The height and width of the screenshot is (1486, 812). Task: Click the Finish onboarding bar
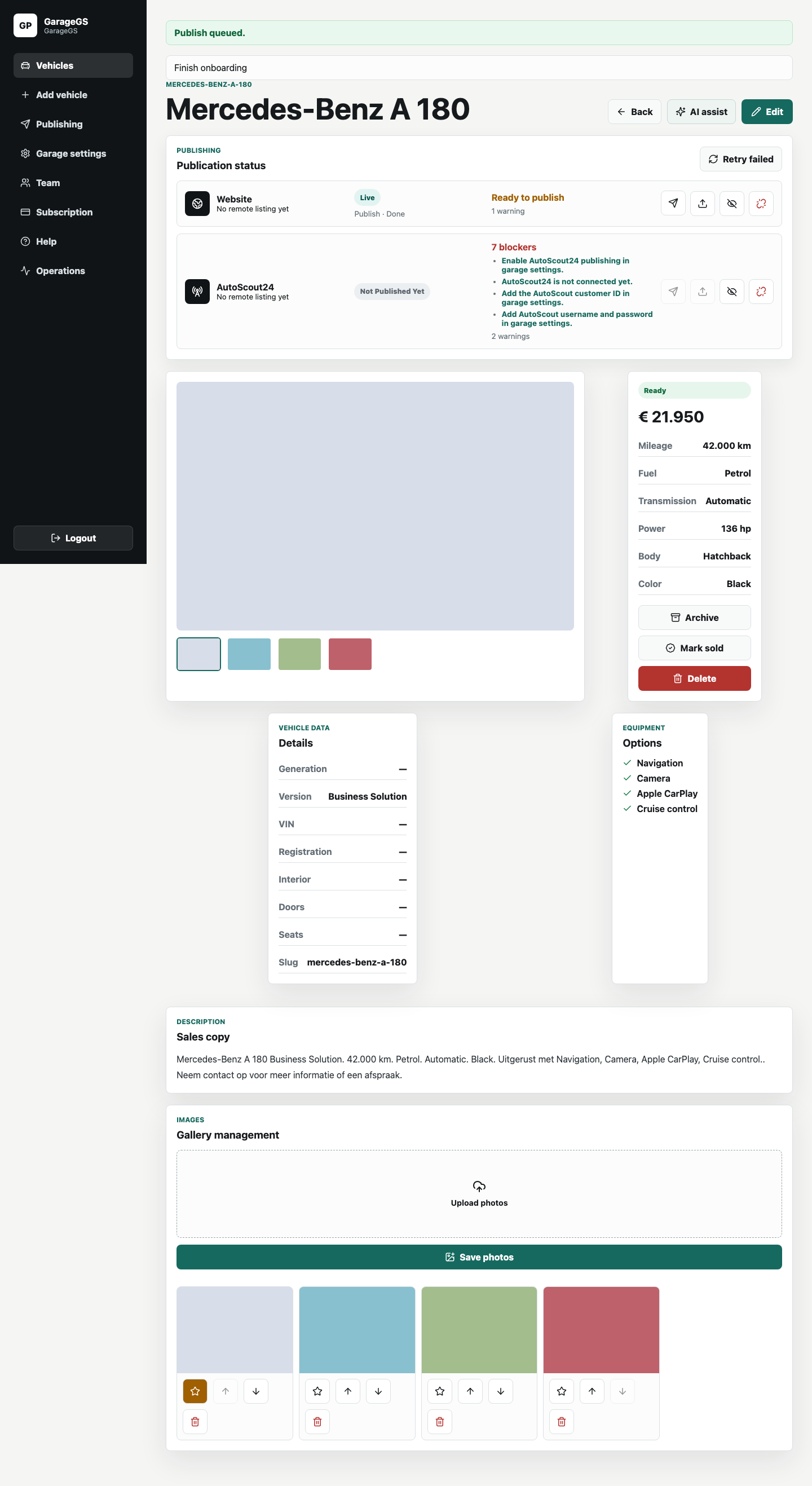(x=479, y=68)
